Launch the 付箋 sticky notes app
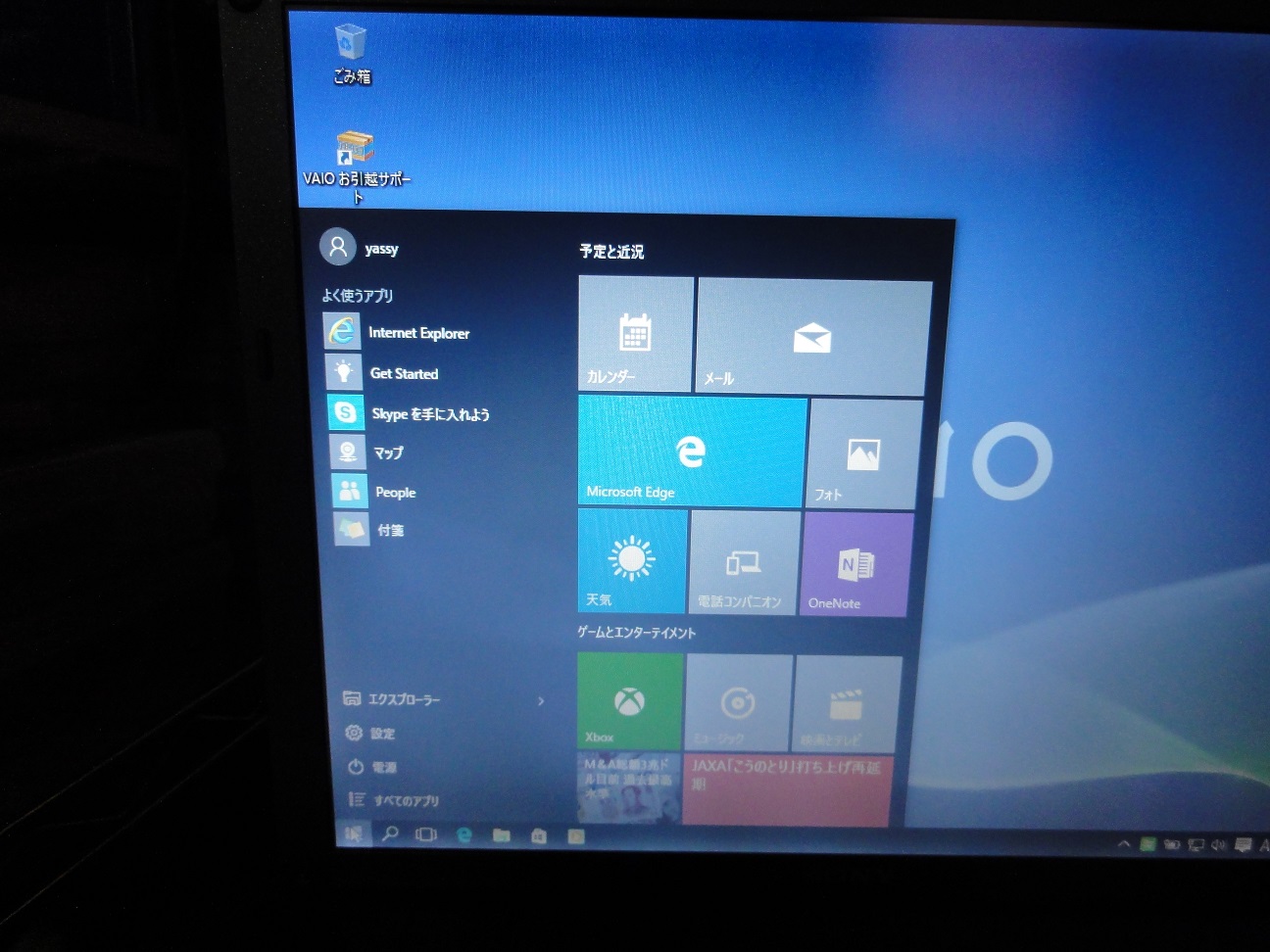Screen dimensions: 1270x952 369,530
